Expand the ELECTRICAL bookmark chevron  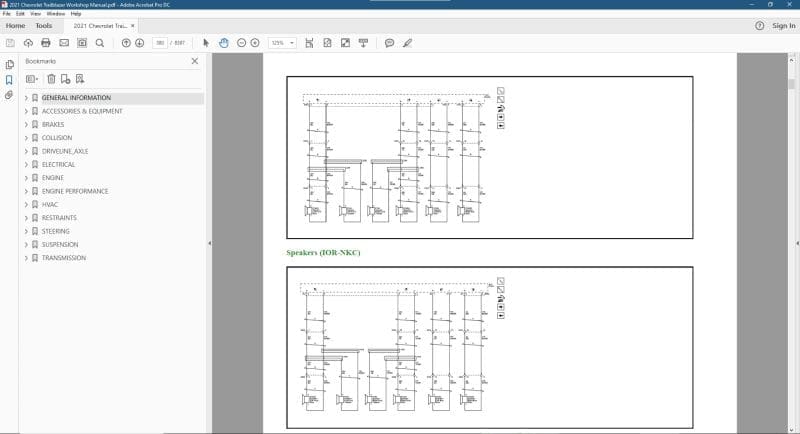point(26,165)
